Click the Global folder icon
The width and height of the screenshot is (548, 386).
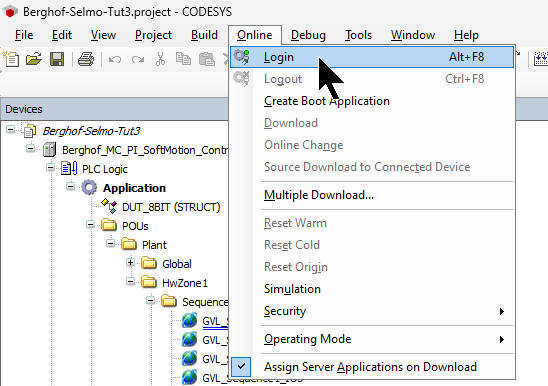(x=149, y=263)
